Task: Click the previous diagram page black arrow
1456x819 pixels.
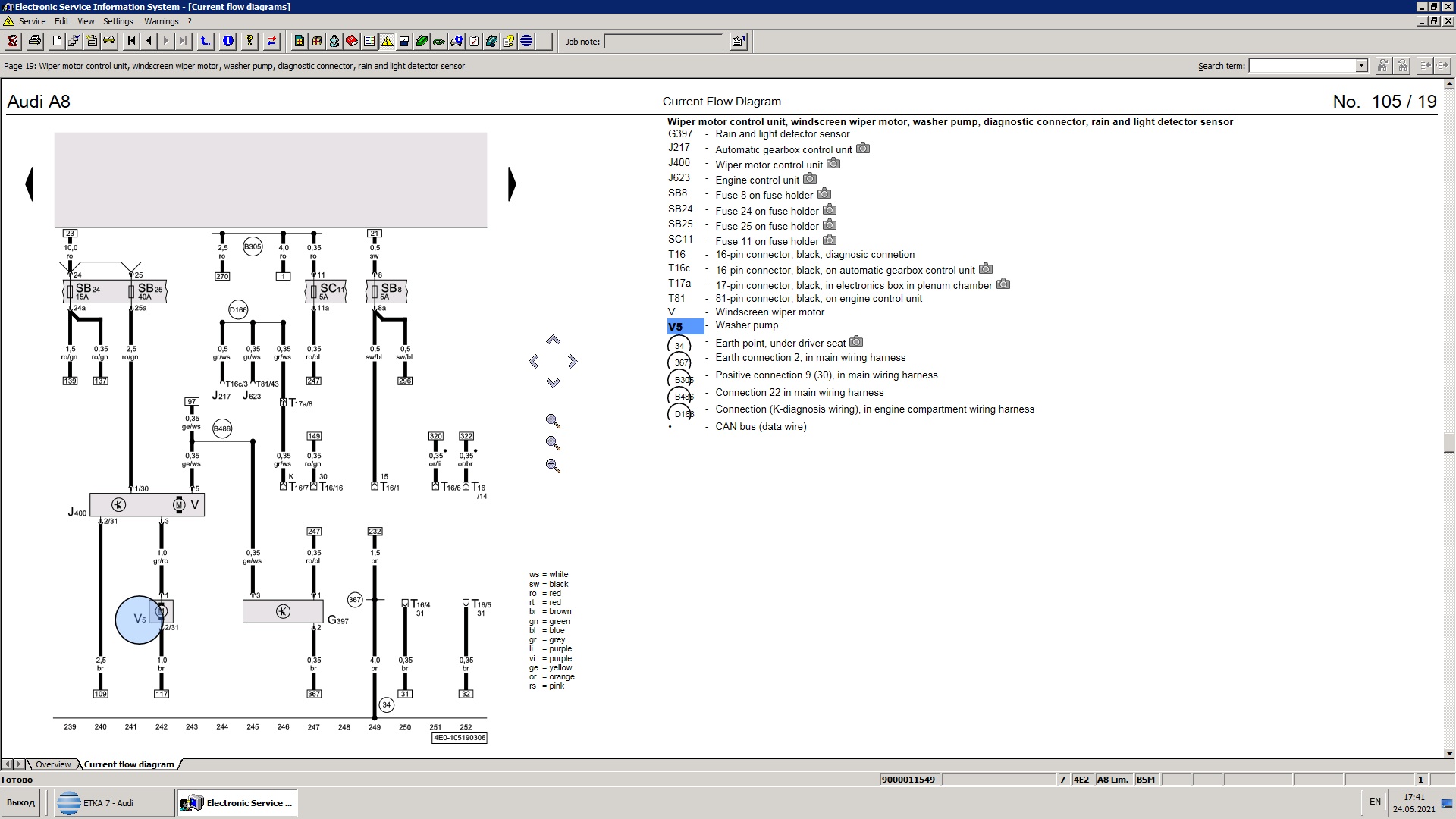Action: coord(30,184)
